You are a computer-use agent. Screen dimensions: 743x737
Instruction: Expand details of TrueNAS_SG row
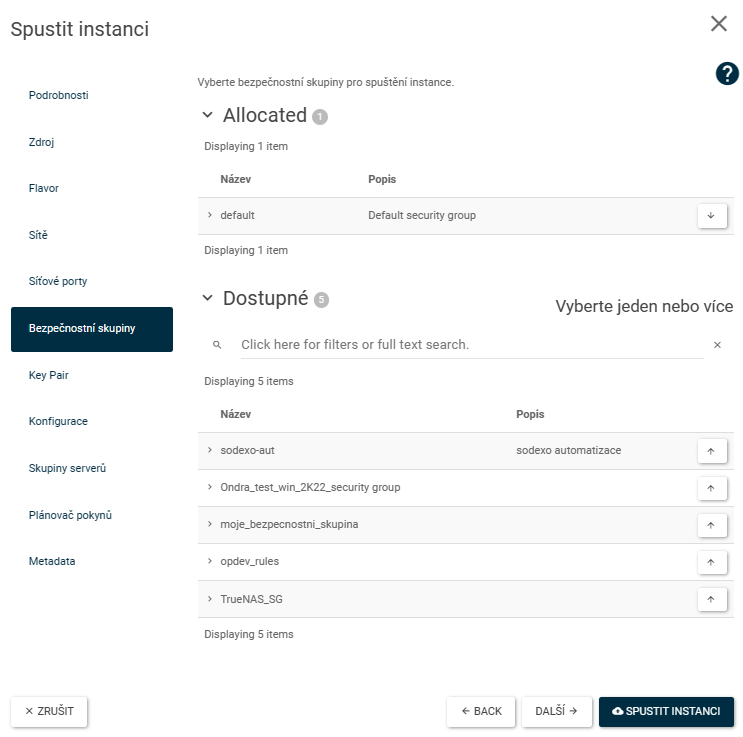(209, 599)
